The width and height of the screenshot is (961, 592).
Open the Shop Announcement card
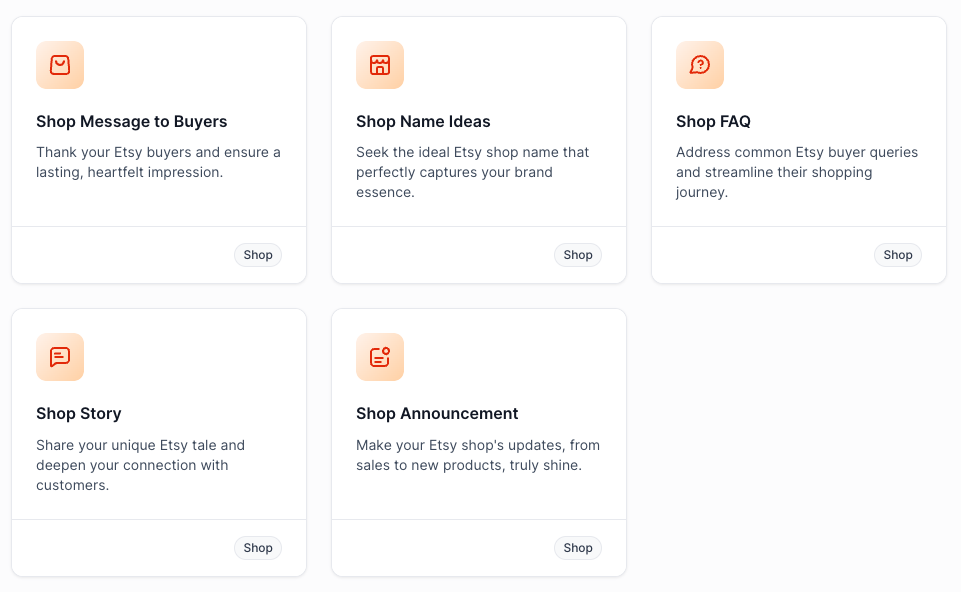[x=478, y=440]
